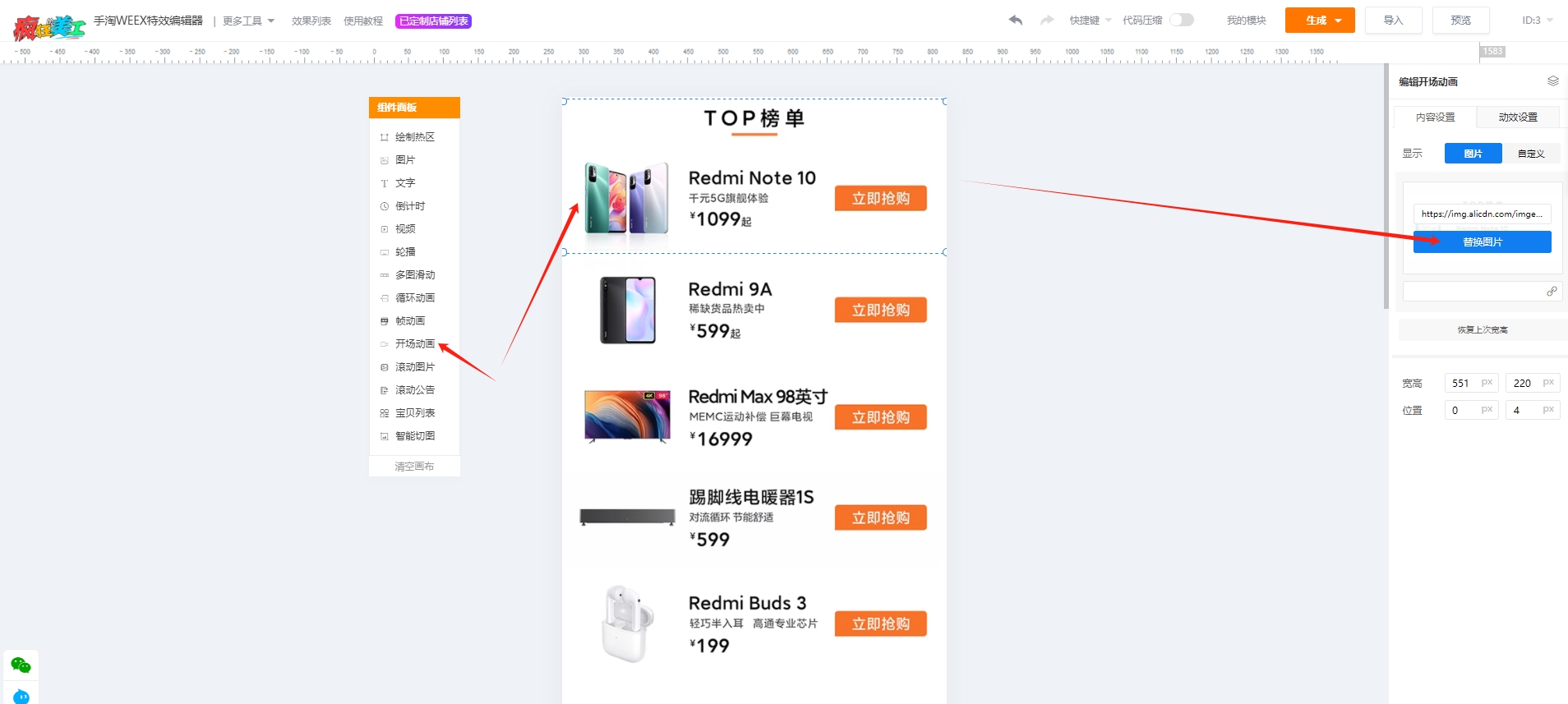
Task: Click the link chain icon in the URL field
Action: 1552,291
